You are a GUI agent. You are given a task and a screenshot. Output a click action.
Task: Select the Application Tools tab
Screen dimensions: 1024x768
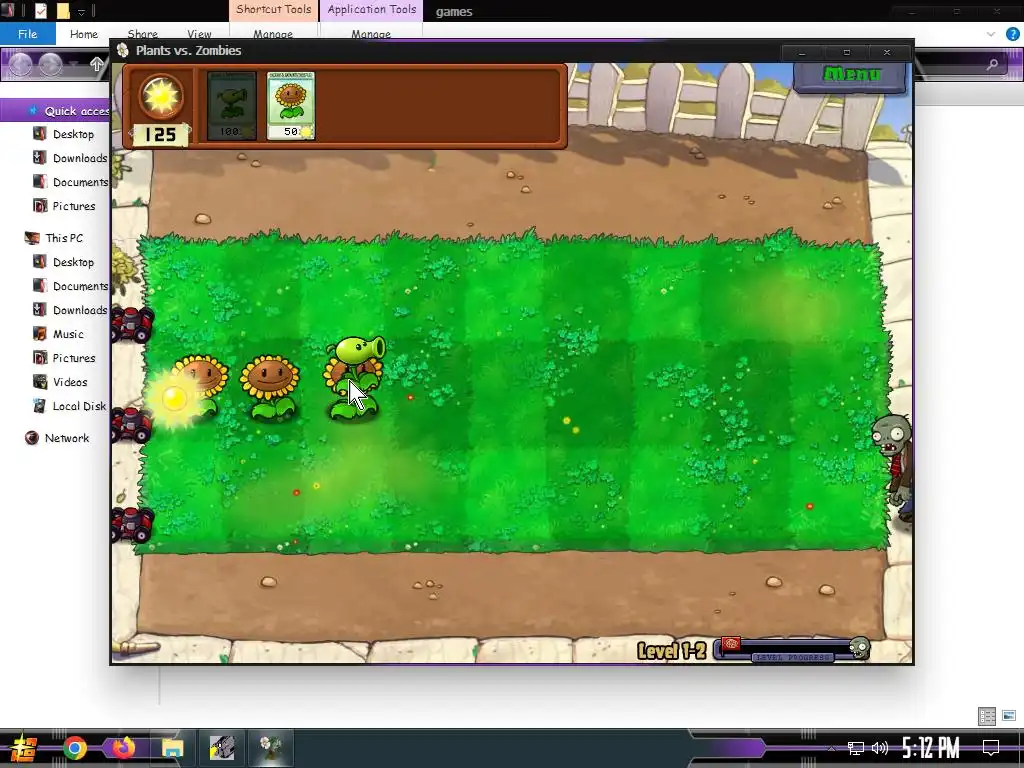click(372, 10)
